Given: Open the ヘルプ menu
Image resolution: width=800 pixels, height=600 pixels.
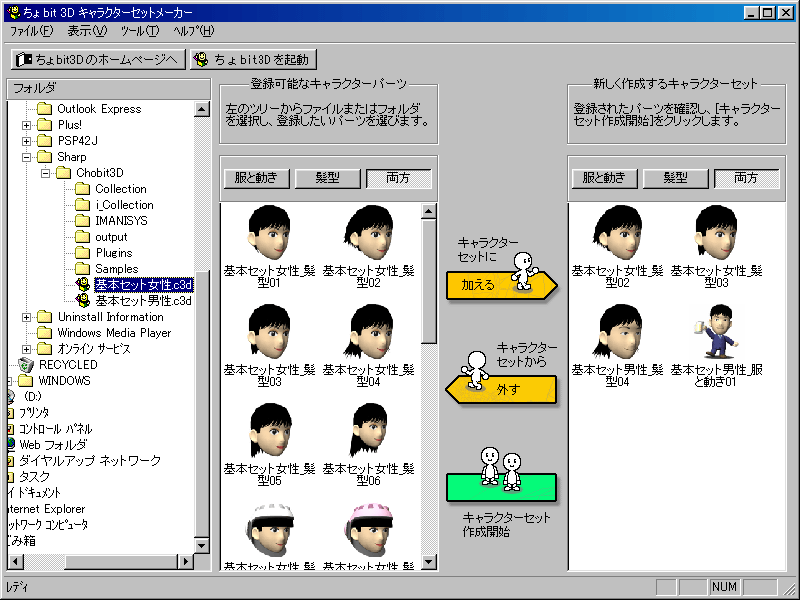Looking at the screenshot, I should 193,31.
